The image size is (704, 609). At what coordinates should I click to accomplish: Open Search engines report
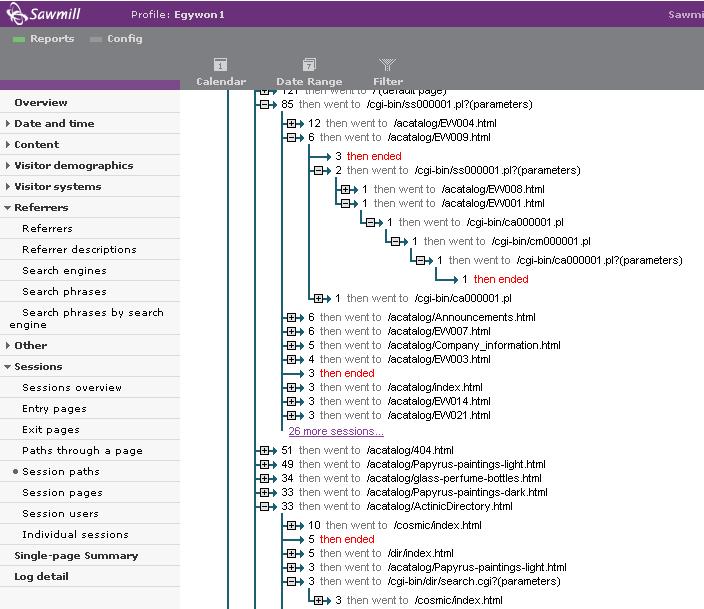click(x=64, y=270)
